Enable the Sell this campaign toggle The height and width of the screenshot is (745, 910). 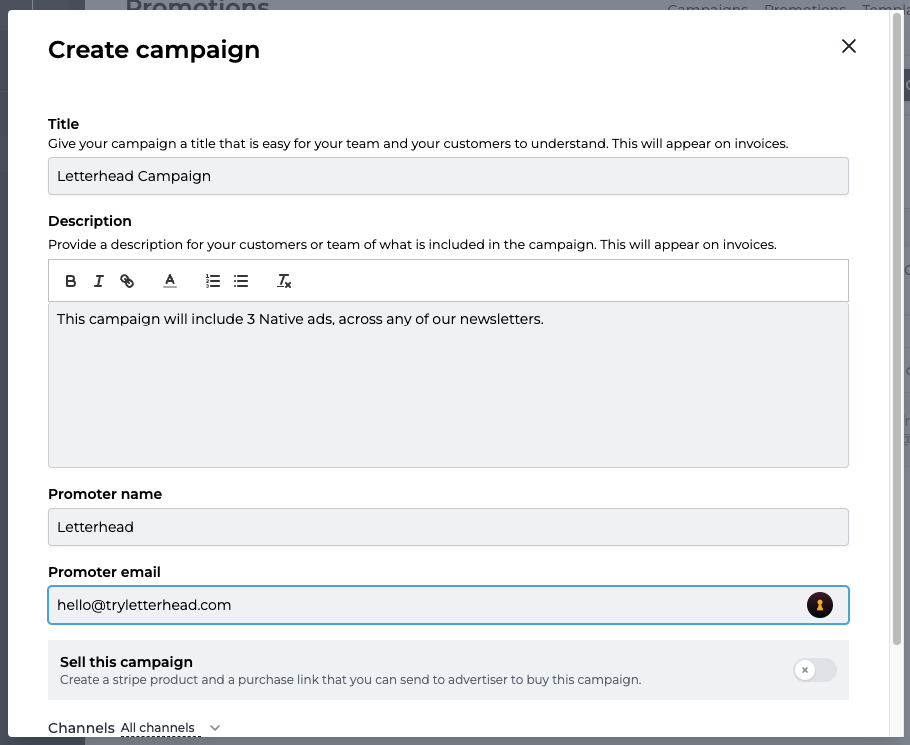pyautogui.click(x=815, y=670)
